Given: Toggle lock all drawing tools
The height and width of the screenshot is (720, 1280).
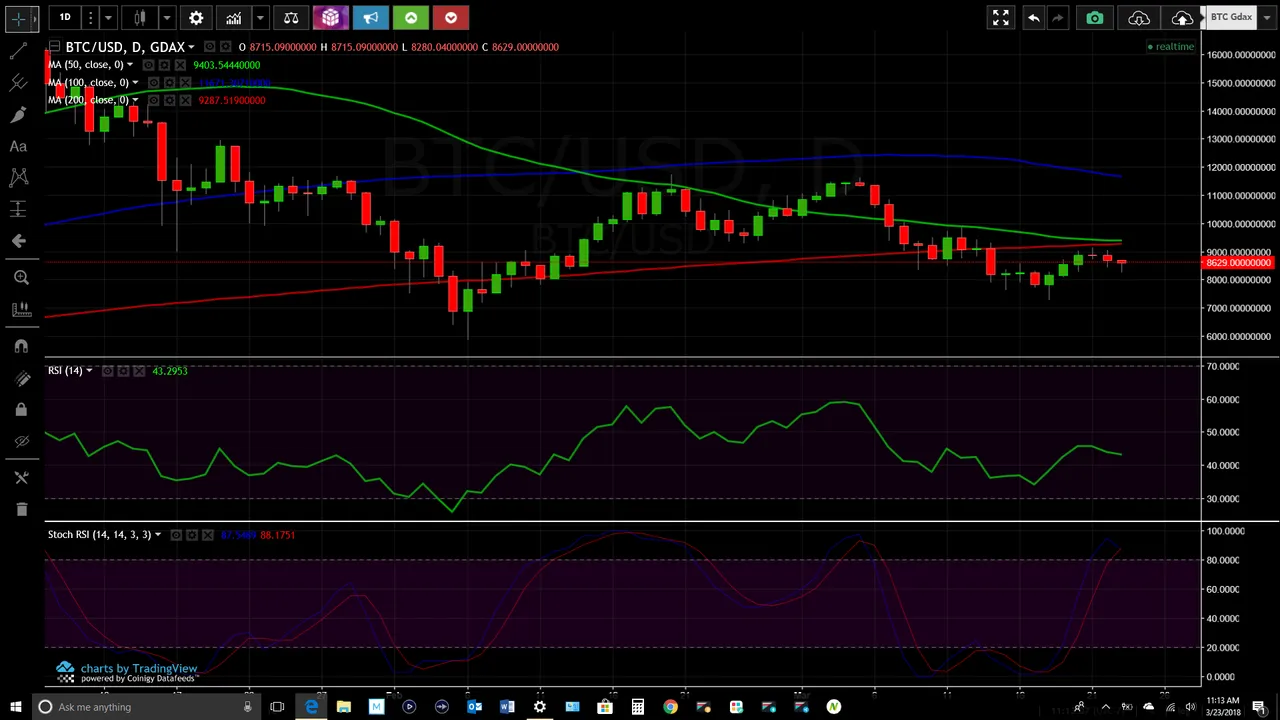Looking at the screenshot, I should click(x=21, y=410).
